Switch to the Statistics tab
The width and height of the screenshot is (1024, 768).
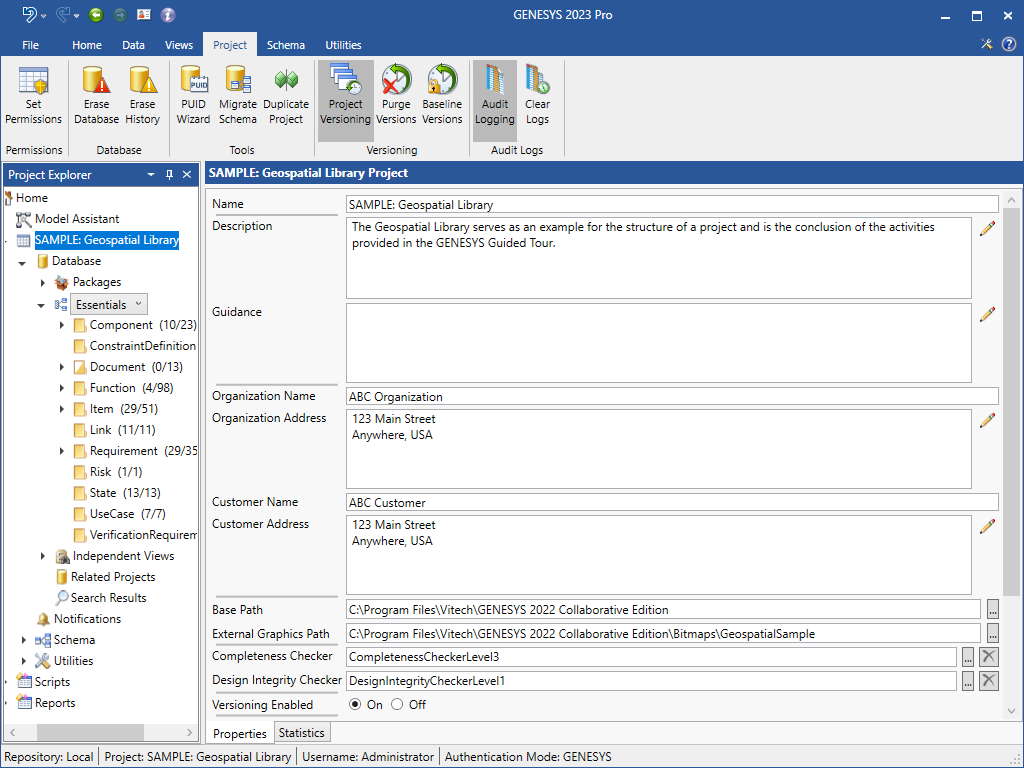click(x=301, y=733)
